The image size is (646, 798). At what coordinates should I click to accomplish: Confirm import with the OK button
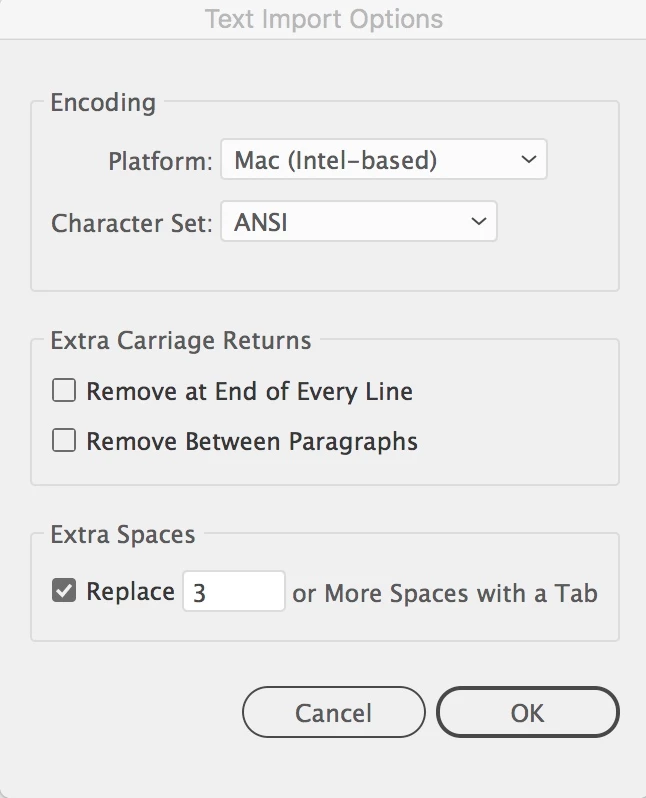[528, 712]
